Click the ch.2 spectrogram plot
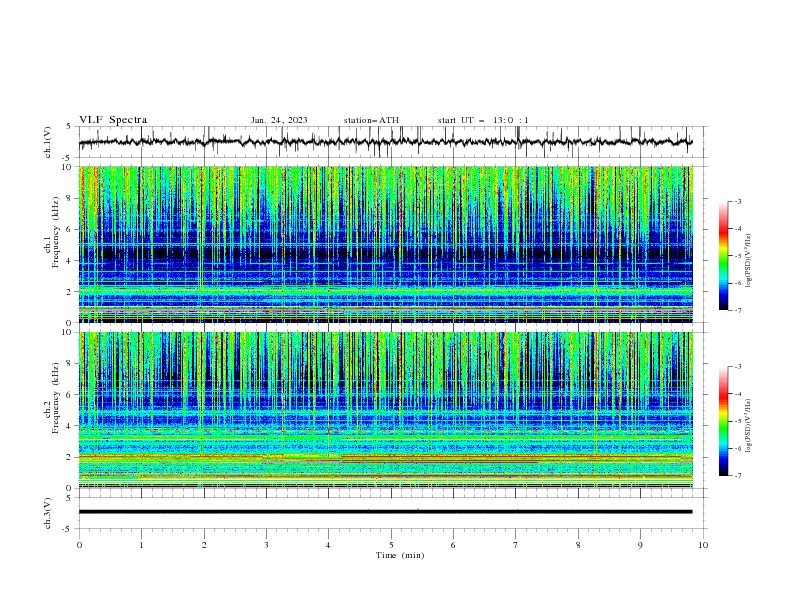Viewport: 792px width, 612px height. pyautogui.click(x=386, y=410)
